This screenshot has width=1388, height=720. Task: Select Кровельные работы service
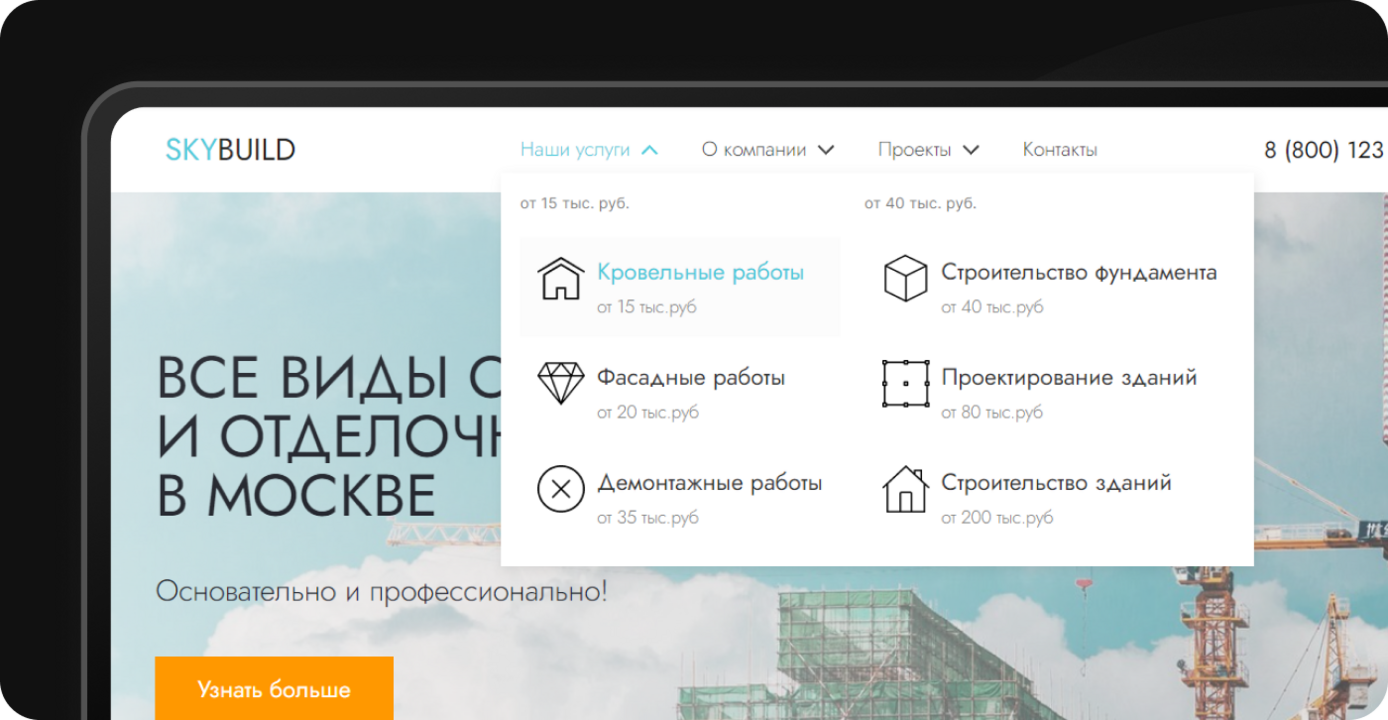pos(700,272)
